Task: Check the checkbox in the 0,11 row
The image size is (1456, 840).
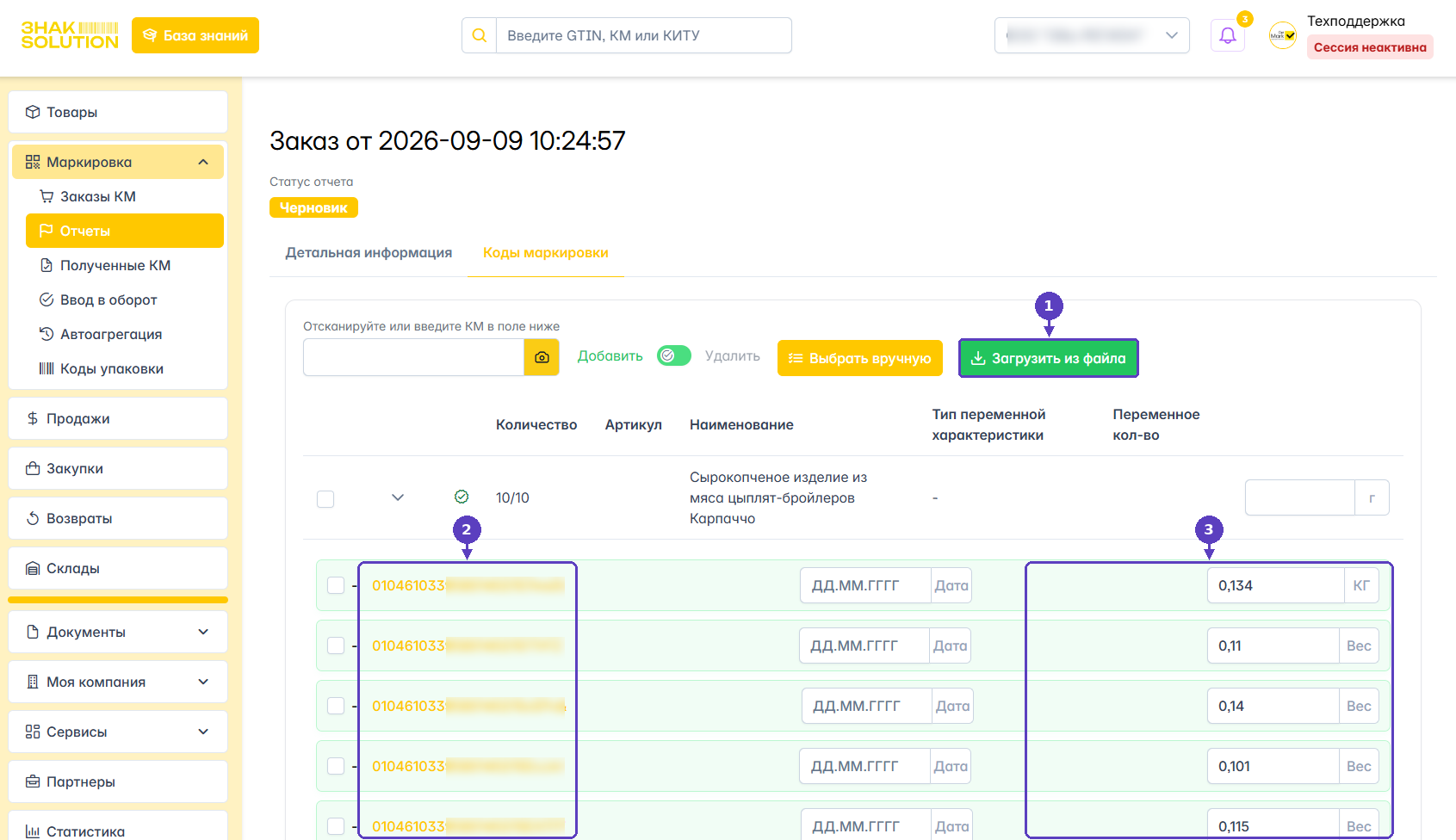Action: [336, 645]
